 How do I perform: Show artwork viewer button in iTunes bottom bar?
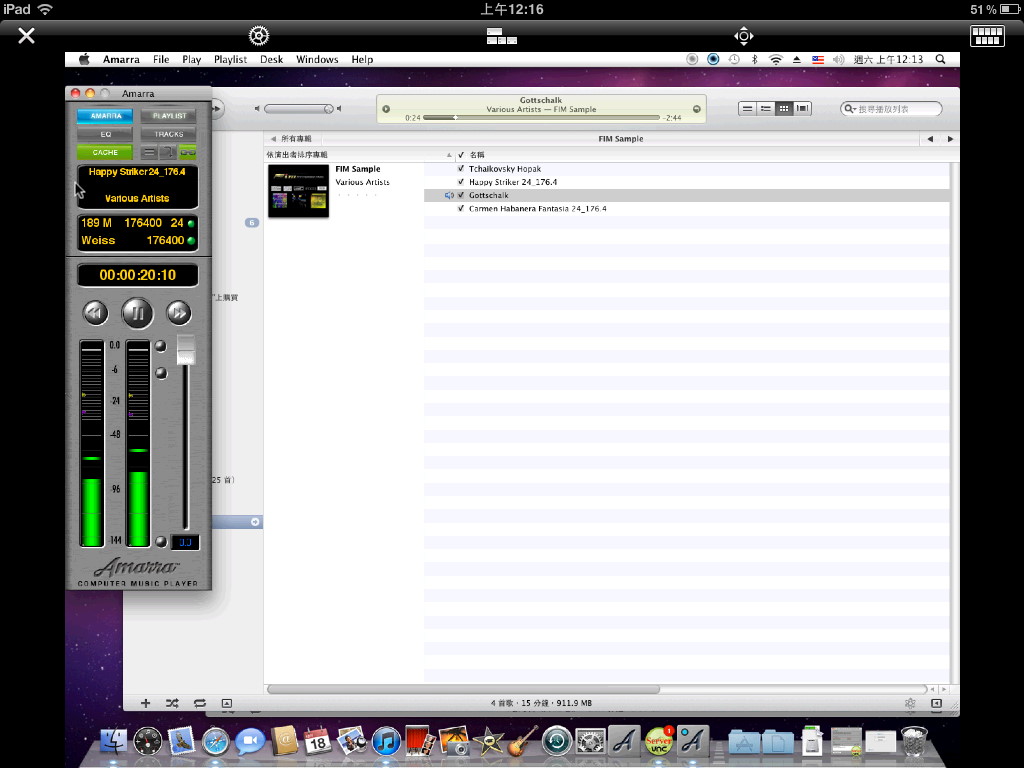(x=227, y=703)
